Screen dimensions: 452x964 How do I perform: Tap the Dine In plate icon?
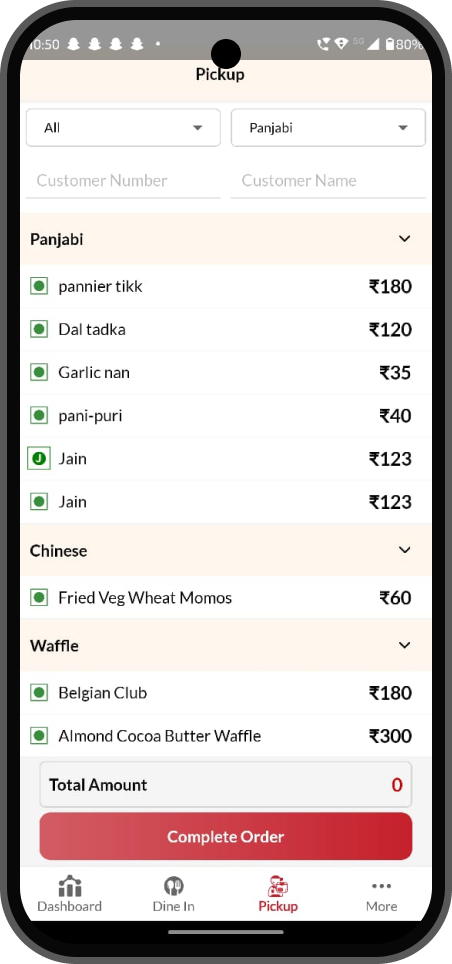coord(173,886)
